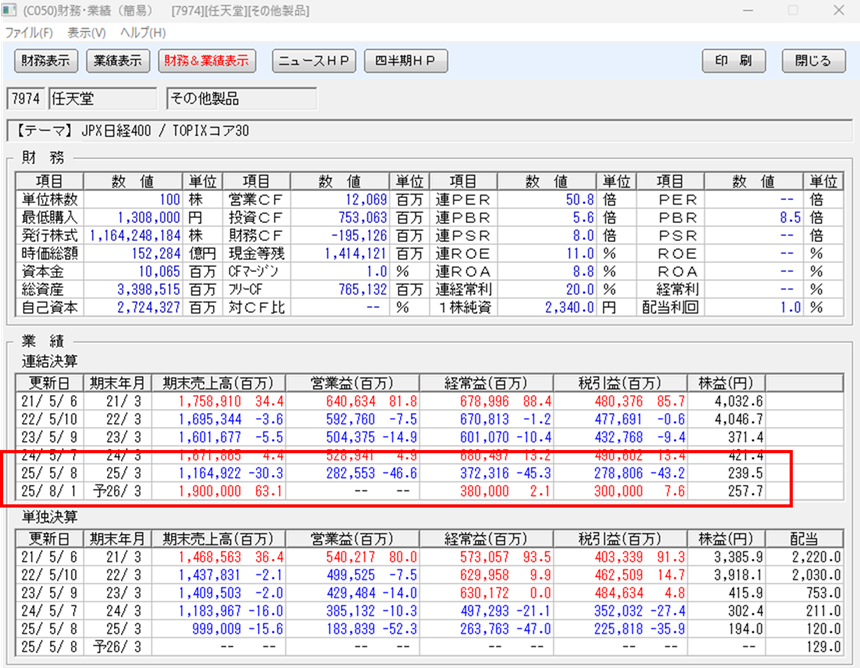Click the 閉じる button
Image resolution: width=860 pixels, height=668 pixels.
813,60
